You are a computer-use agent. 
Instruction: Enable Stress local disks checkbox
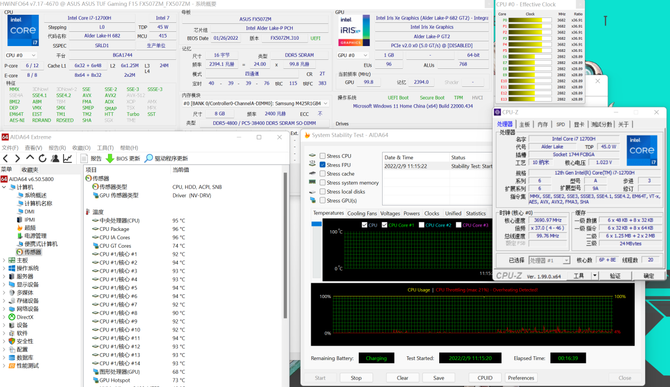point(323,192)
